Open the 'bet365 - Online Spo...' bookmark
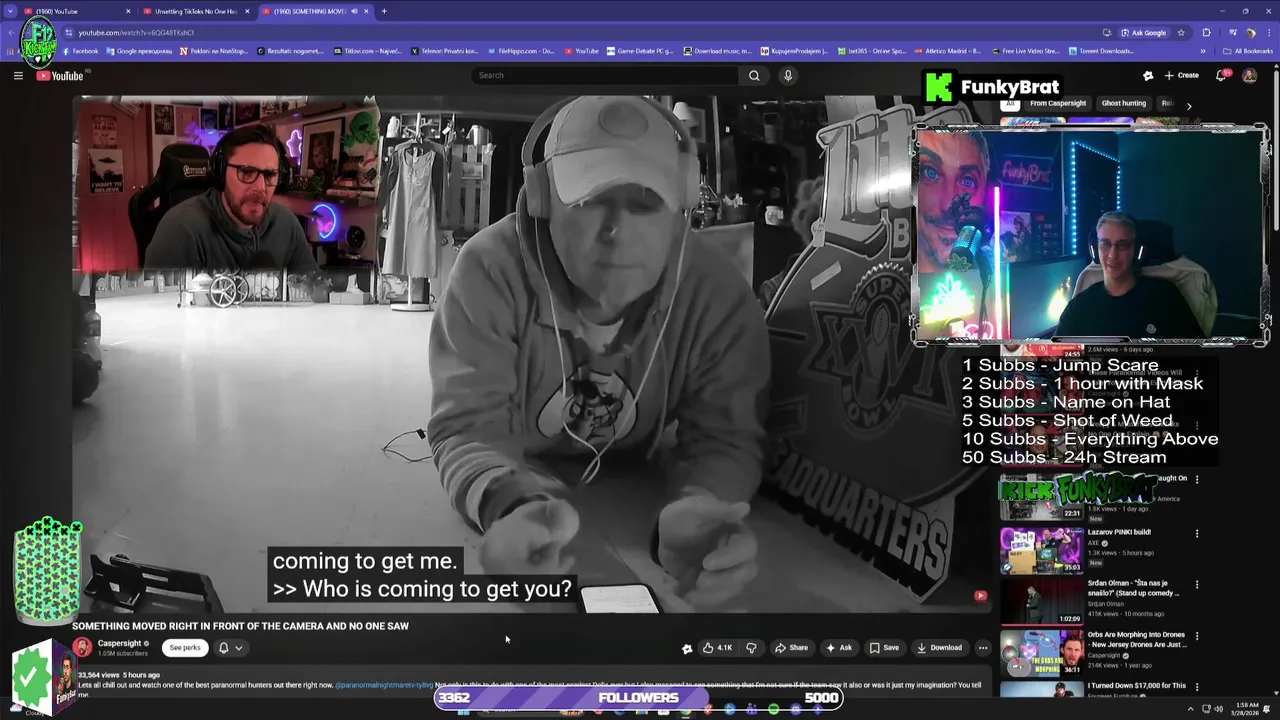This screenshot has height=720, width=1280. [x=870, y=51]
